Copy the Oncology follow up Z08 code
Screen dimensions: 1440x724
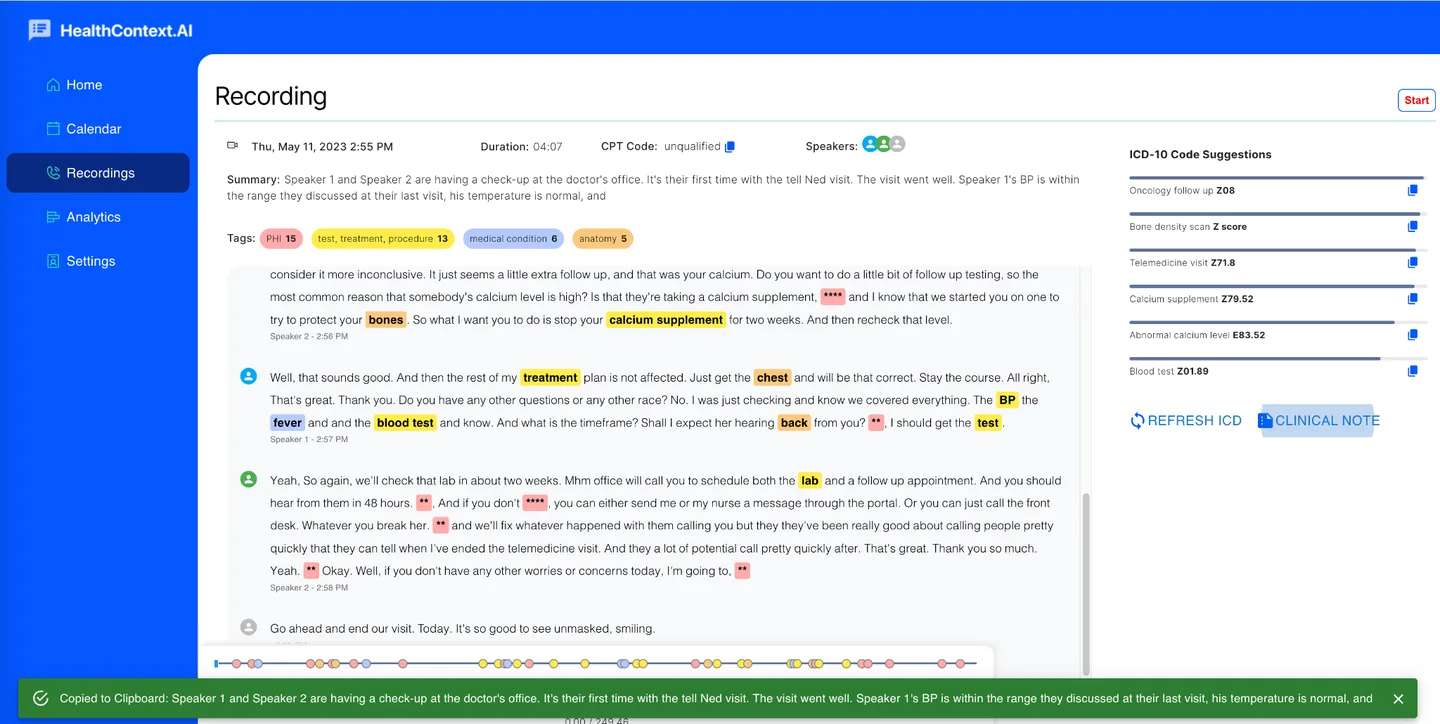click(1412, 190)
